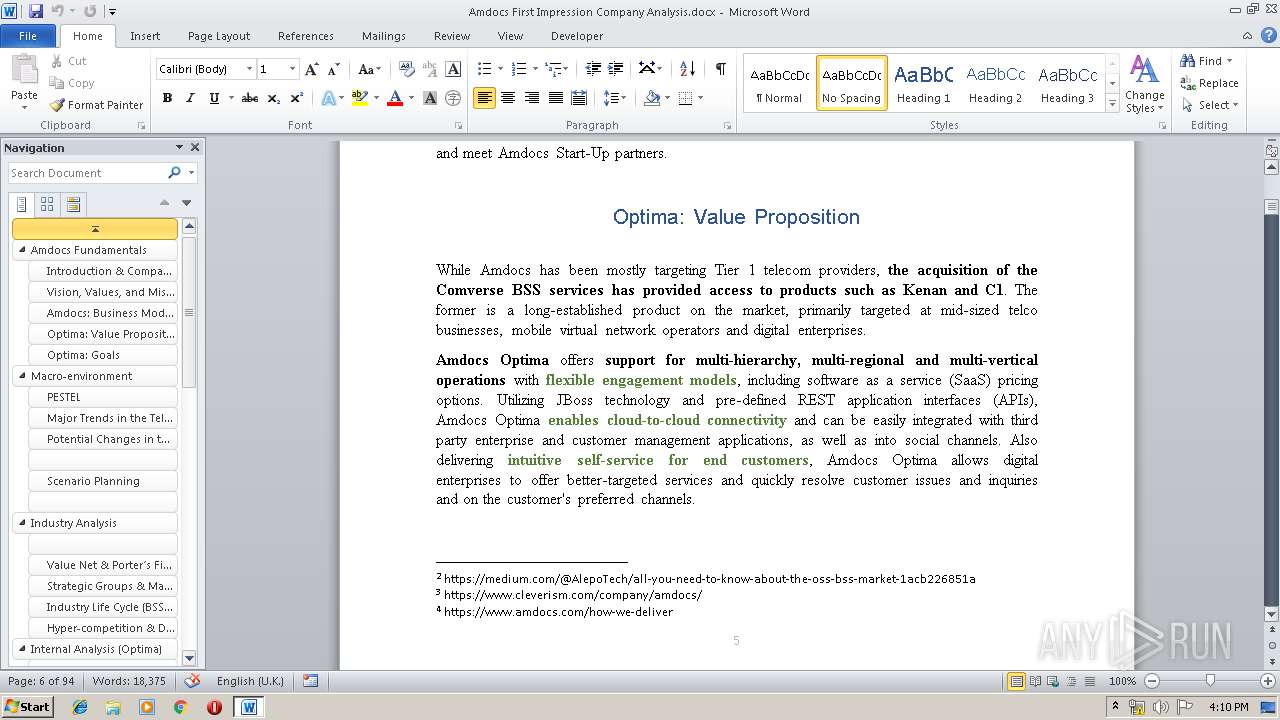Image resolution: width=1280 pixels, height=720 pixels.
Task: Apply text highlight color
Action: coord(360,98)
